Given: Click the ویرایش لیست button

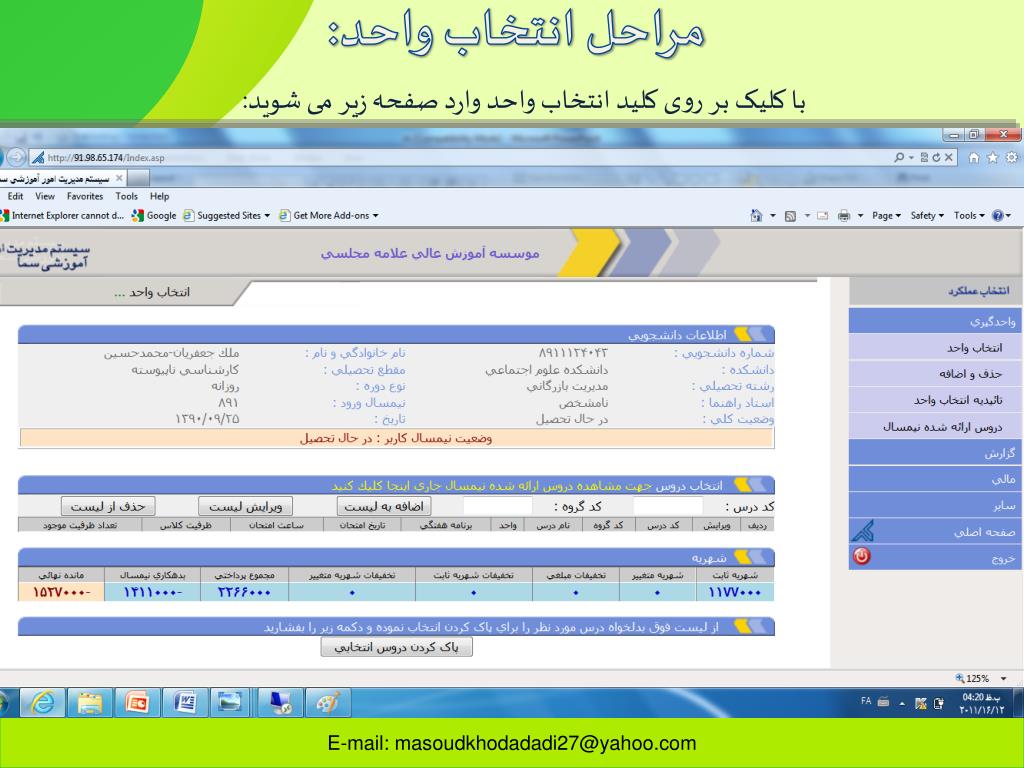Looking at the screenshot, I should (x=246, y=506).
